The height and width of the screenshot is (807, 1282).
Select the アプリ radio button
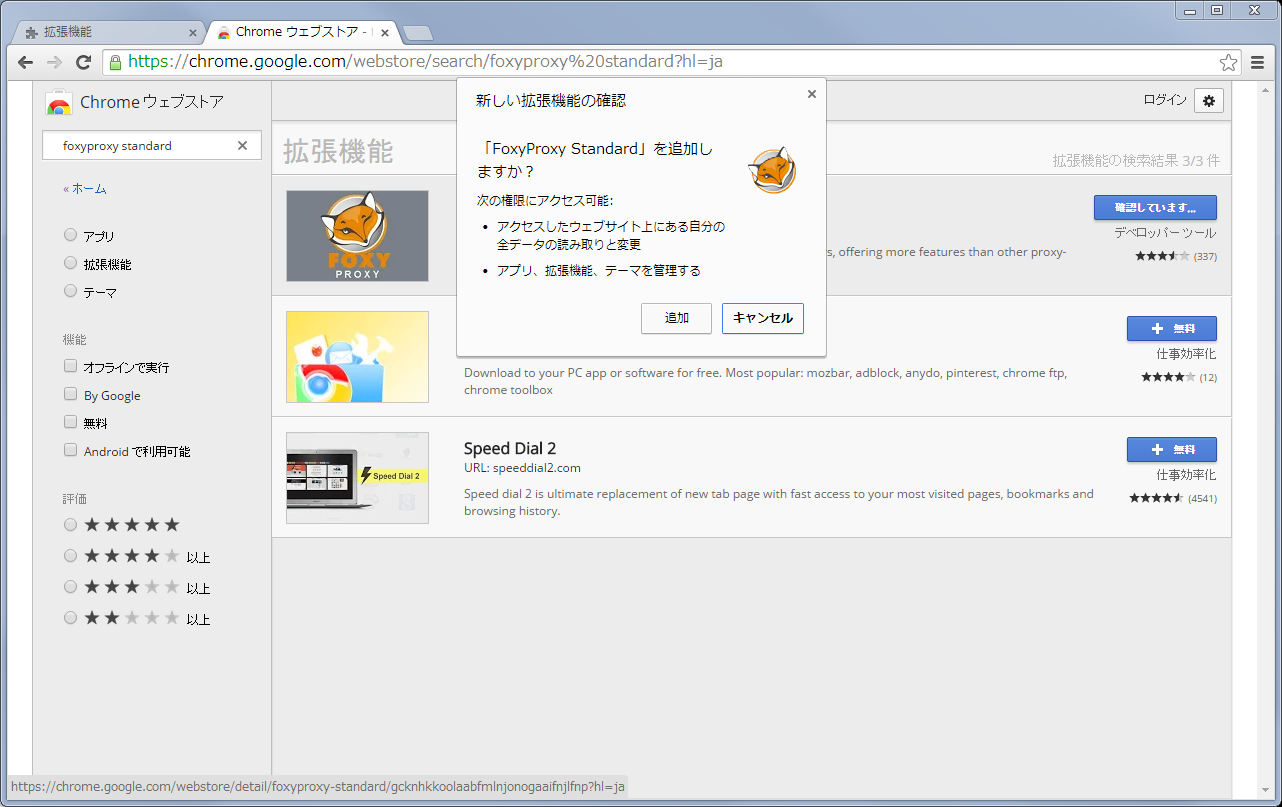click(70, 235)
